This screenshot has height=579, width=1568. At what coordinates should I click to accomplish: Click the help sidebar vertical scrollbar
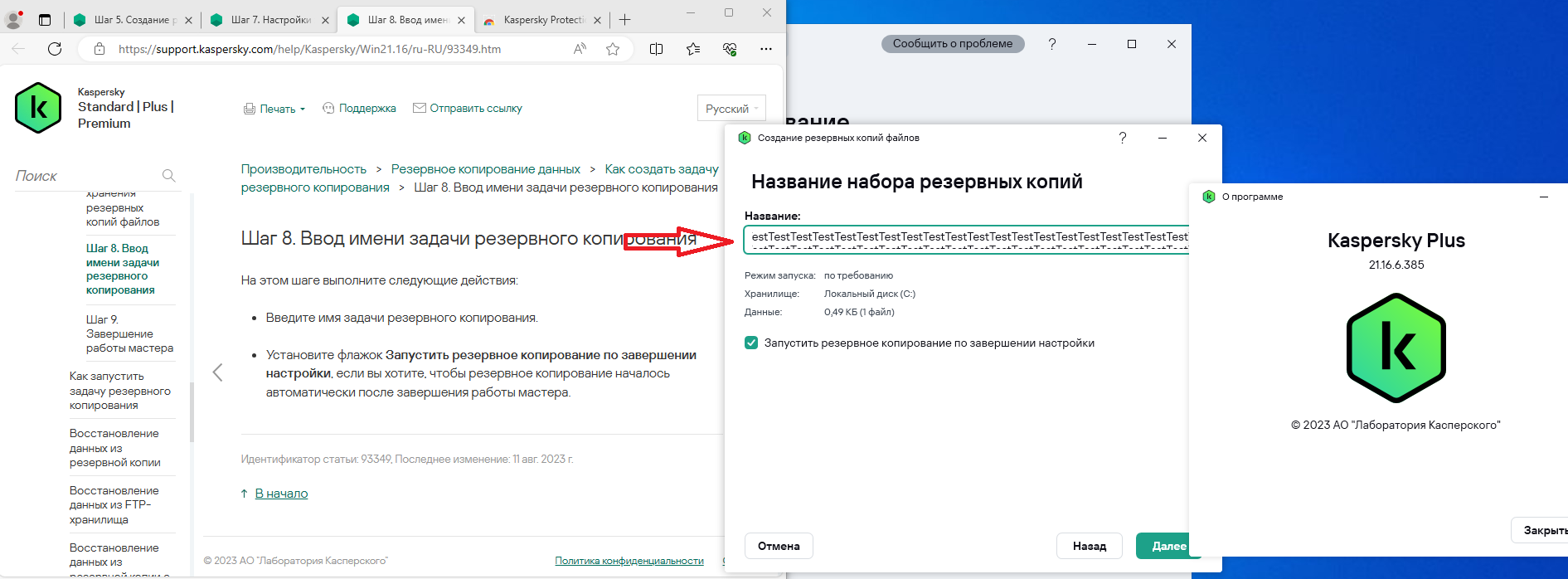pos(192,412)
